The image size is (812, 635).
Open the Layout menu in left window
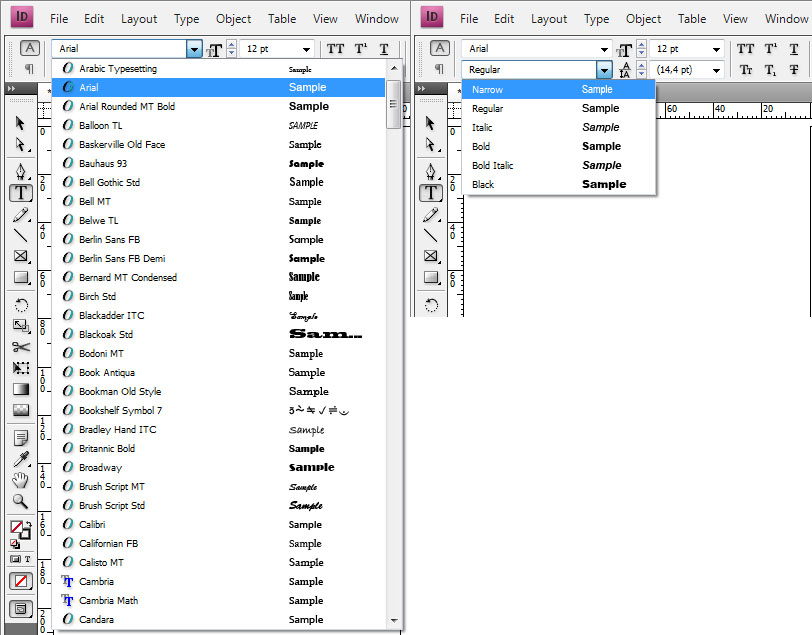point(139,19)
